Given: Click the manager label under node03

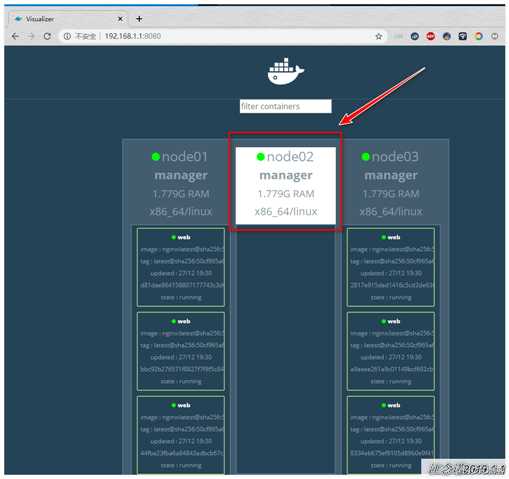Looking at the screenshot, I should coord(391,175).
